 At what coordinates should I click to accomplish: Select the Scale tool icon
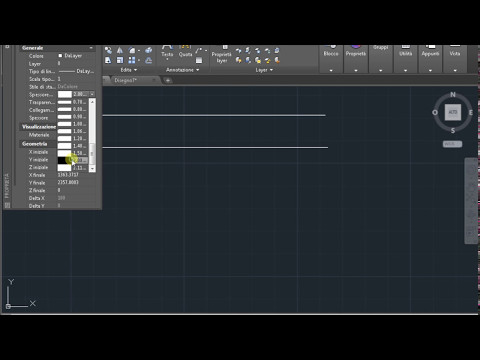coord(120,60)
